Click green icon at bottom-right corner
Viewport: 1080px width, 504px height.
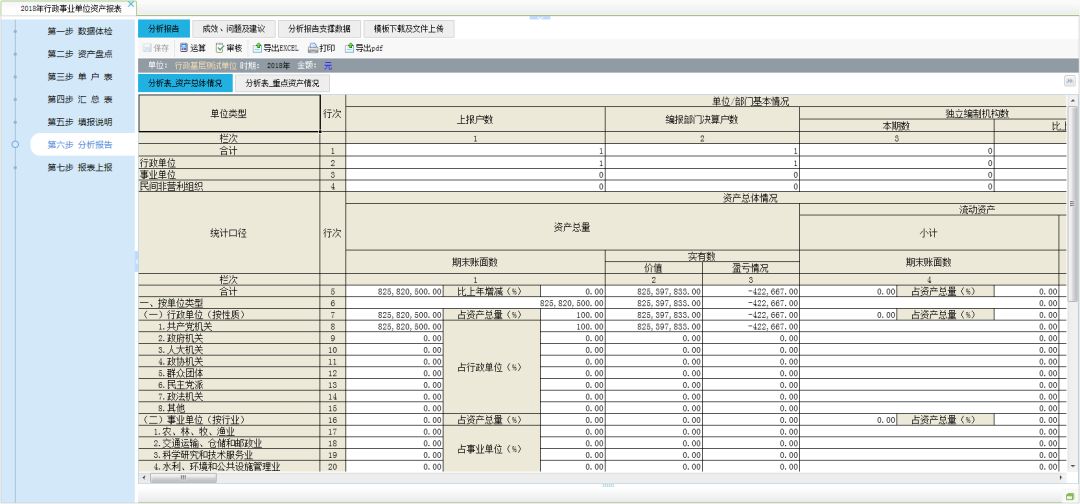click(1070, 496)
